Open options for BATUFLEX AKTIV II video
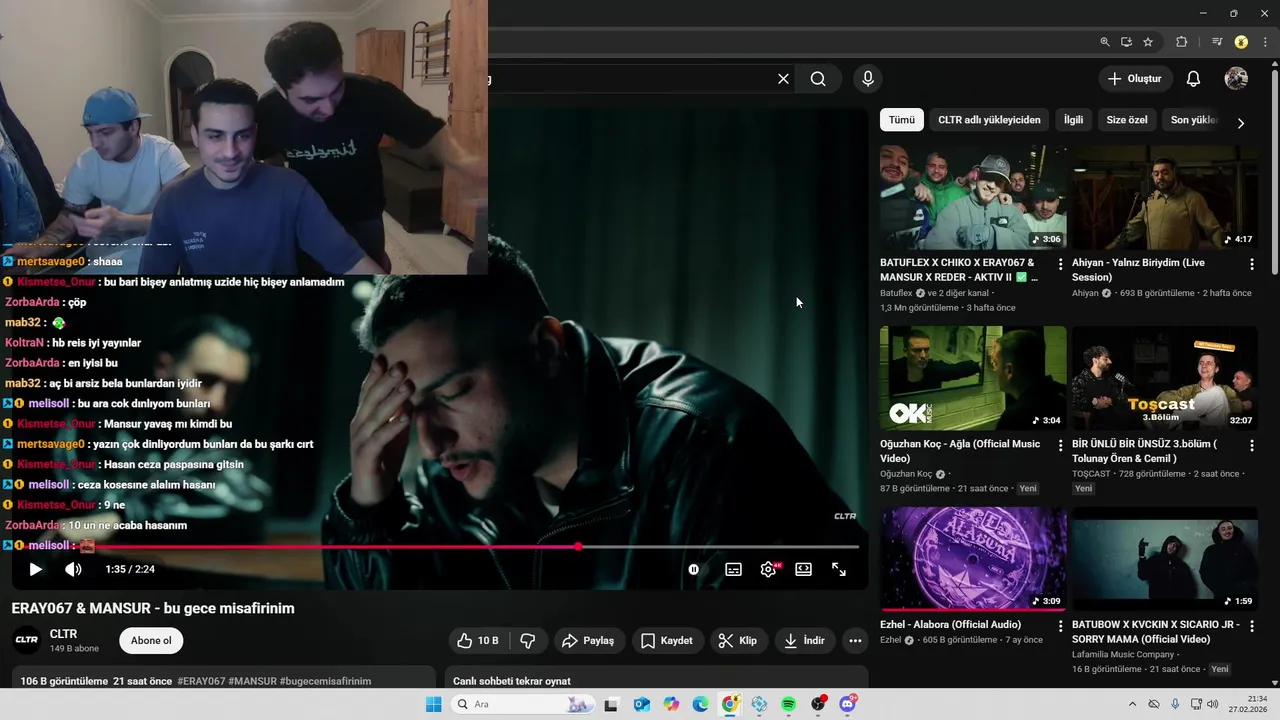1280x720 pixels. pos(1060,264)
